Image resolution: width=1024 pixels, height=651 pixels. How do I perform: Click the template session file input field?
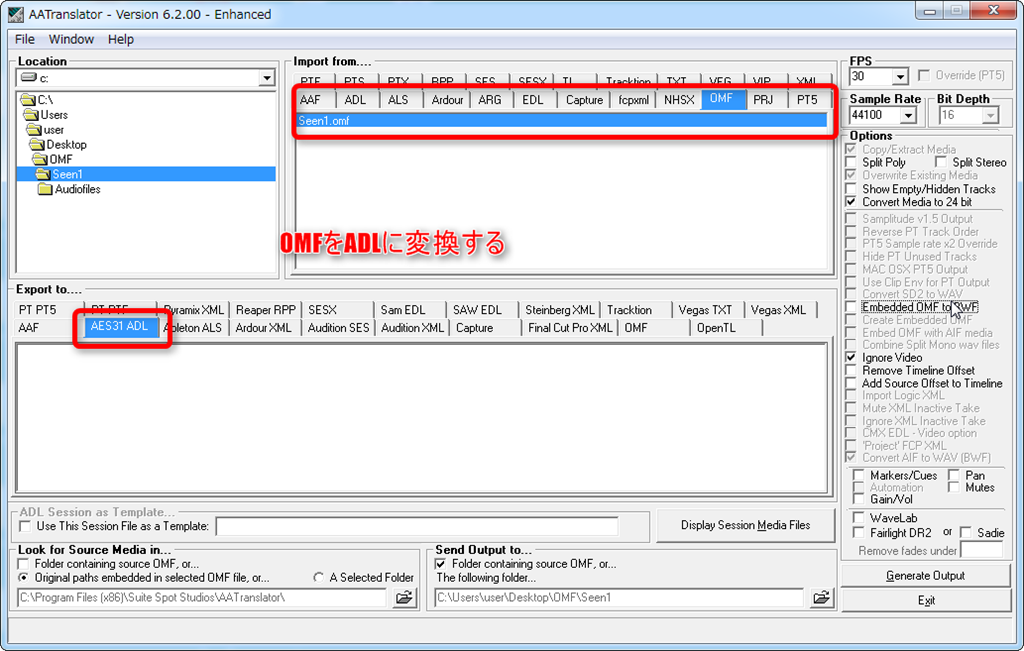(417, 526)
